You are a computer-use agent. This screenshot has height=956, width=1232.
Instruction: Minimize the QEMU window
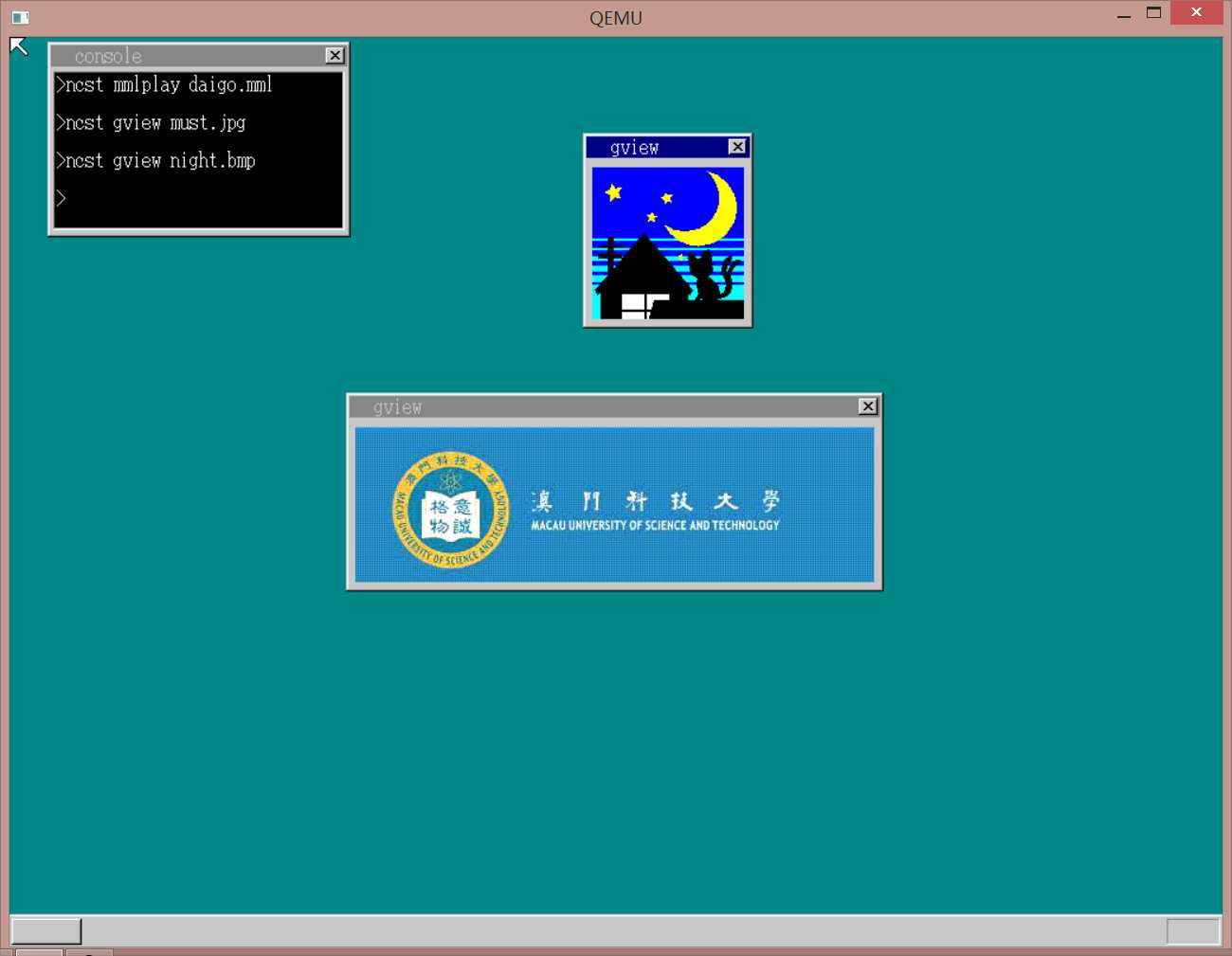click(x=1124, y=14)
